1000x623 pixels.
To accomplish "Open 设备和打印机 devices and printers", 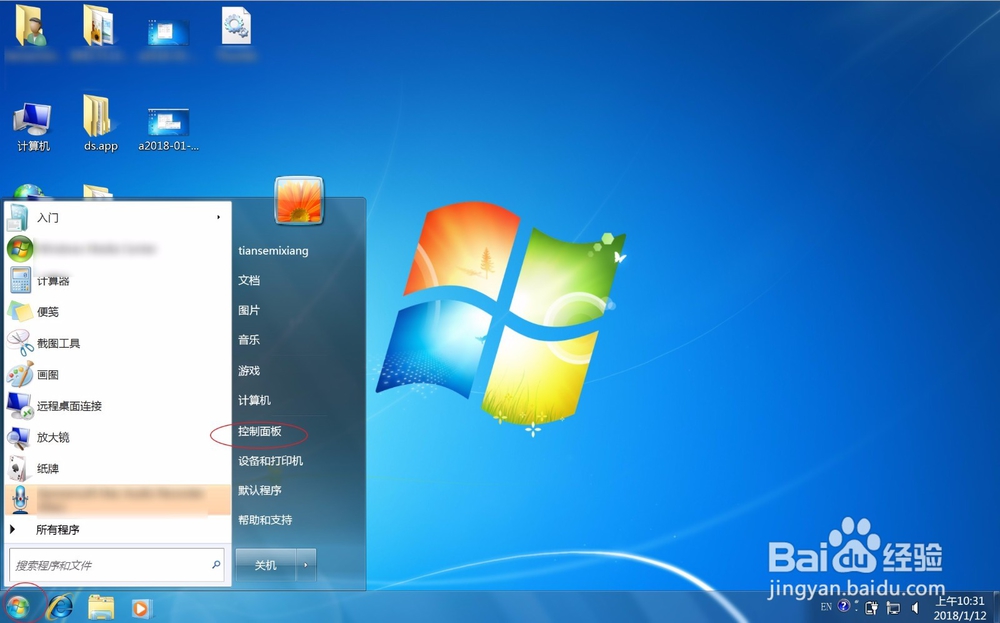I will coord(270,460).
